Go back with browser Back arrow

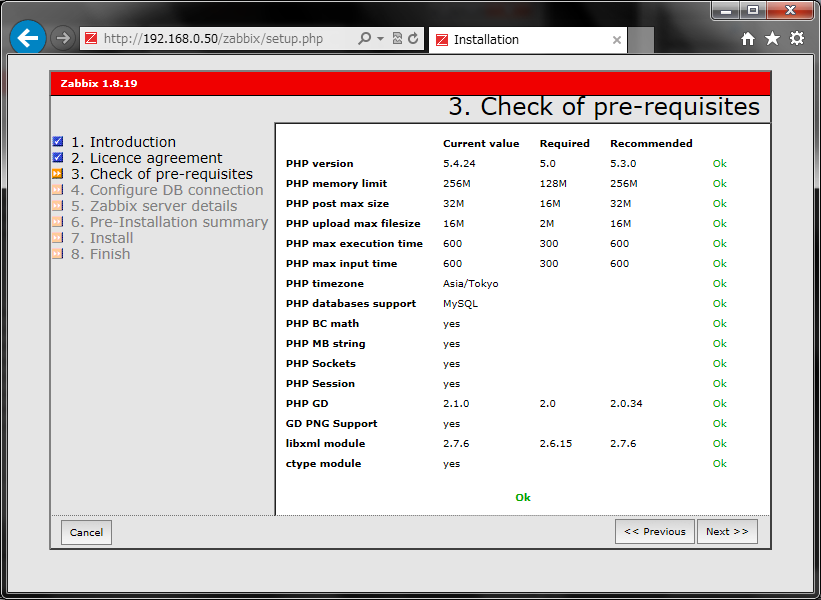pos(28,38)
